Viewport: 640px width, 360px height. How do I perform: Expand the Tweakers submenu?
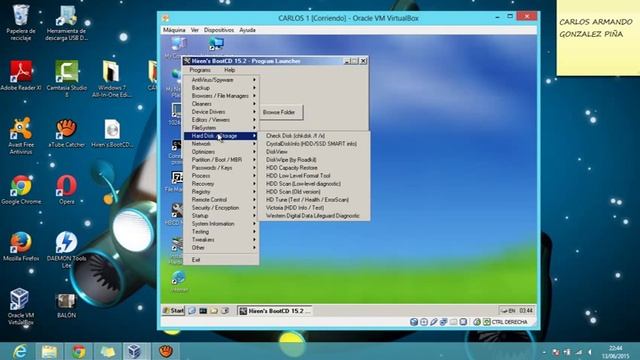221,240
